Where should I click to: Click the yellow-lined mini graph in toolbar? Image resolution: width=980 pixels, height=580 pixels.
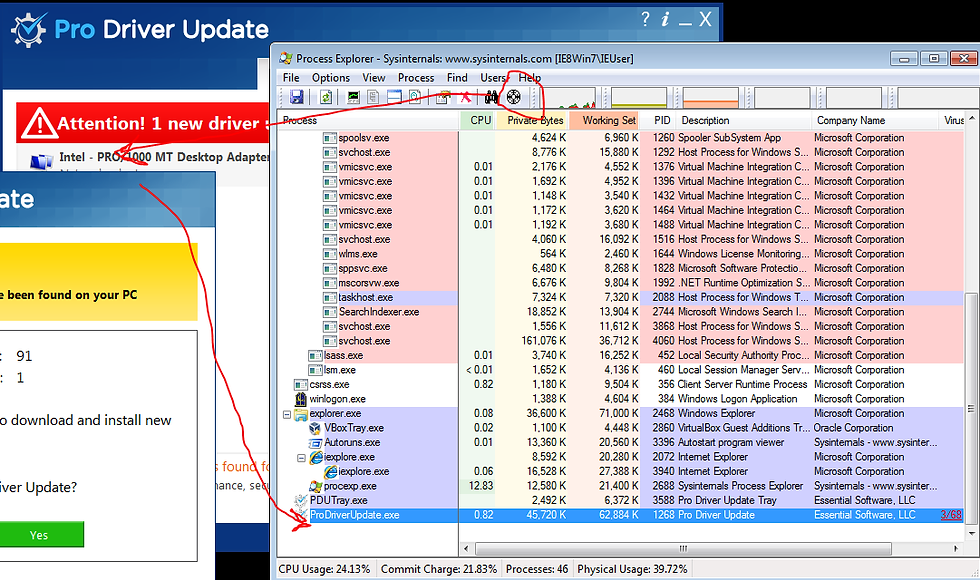(x=639, y=98)
